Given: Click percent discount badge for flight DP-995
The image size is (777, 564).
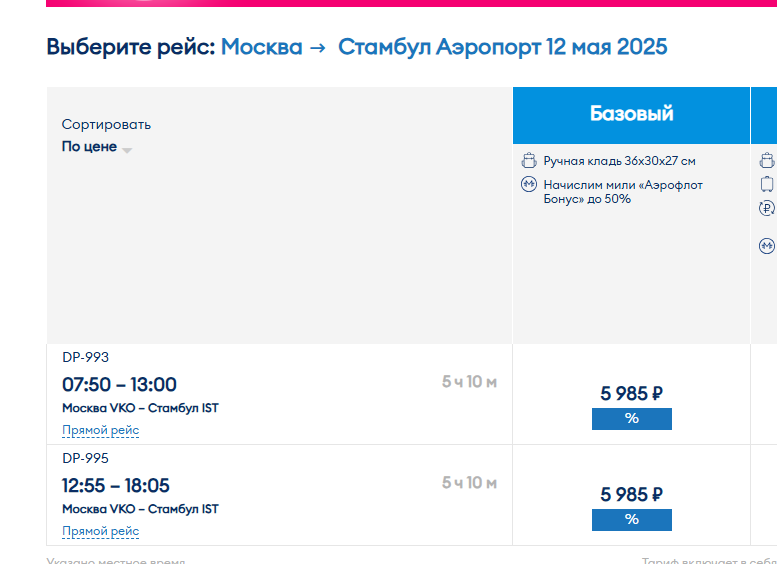Looking at the screenshot, I should (x=632, y=520).
